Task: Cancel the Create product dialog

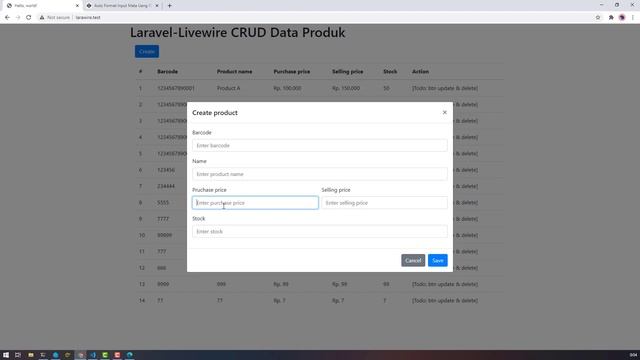Action: pos(413,260)
